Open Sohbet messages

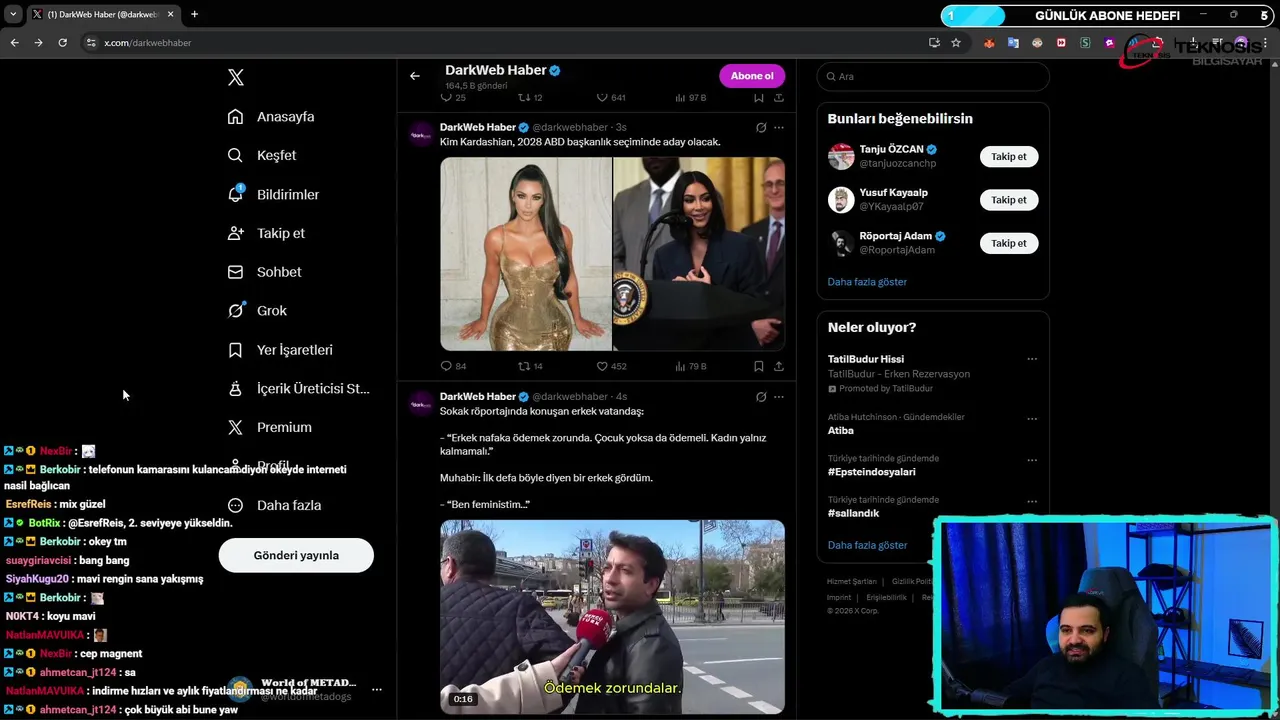click(264, 272)
